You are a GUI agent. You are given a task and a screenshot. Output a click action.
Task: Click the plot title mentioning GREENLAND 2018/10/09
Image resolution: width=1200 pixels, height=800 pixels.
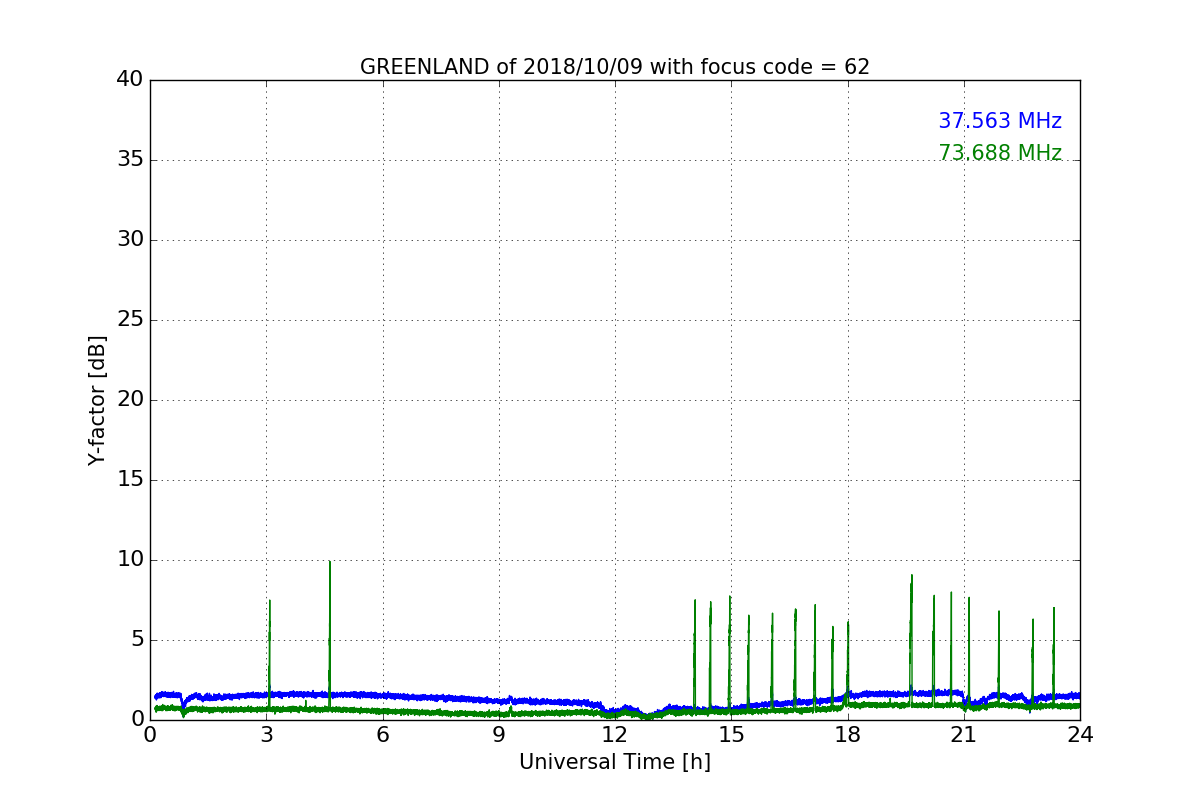[x=615, y=67]
